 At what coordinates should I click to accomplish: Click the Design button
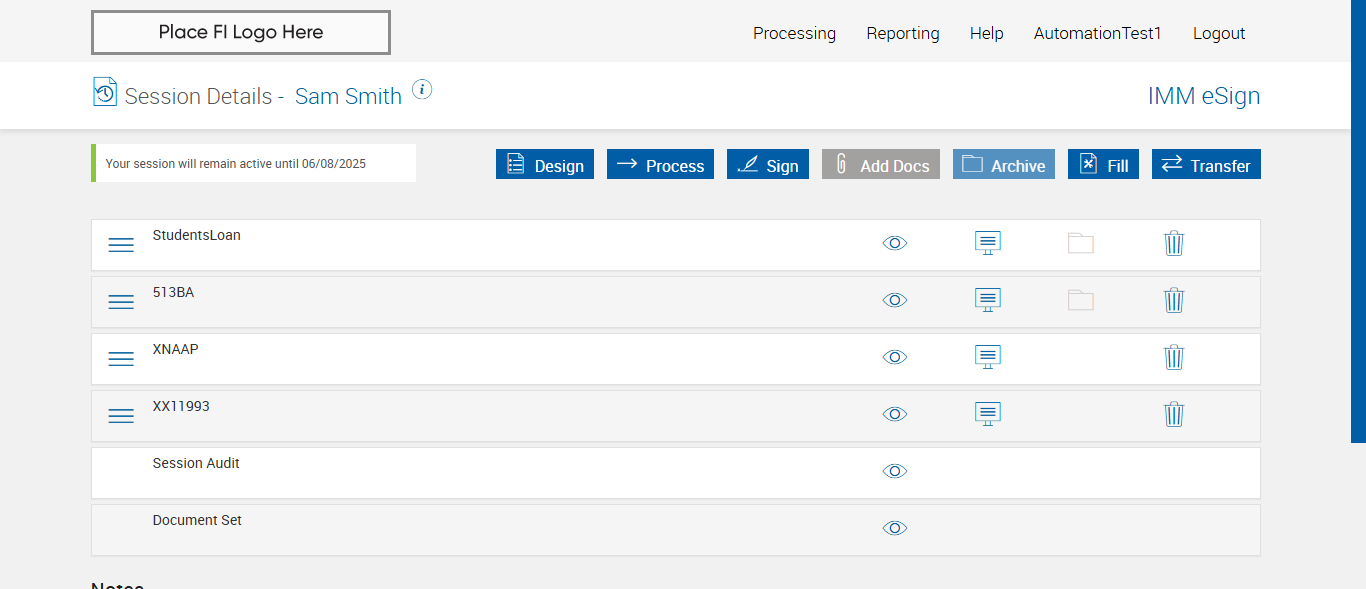(x=545, y=165)
